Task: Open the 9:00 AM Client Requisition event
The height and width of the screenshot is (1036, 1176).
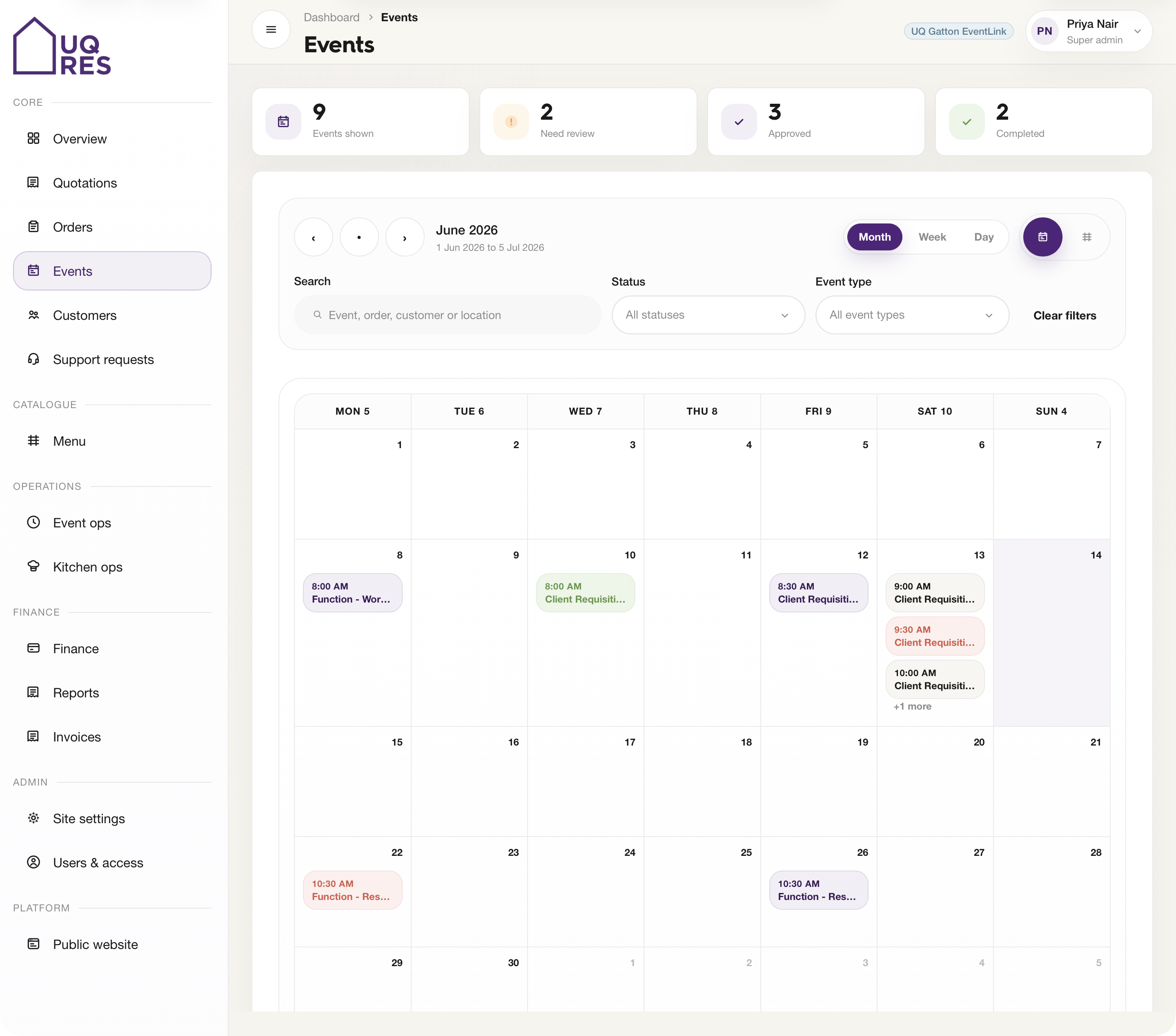Action: pyautogui.click(x=935, y=593)
